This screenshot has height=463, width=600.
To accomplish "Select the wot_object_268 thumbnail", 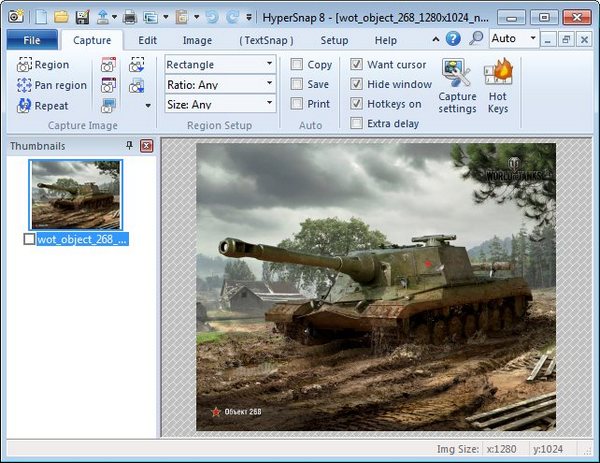I will tap(76, 195).
